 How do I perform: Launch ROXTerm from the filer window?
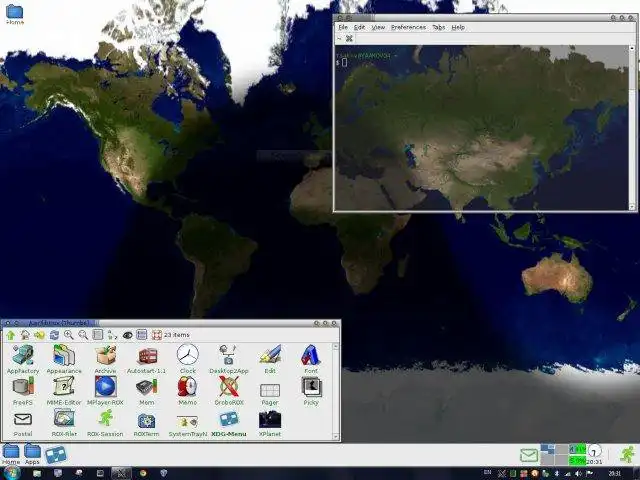point(147,424)
